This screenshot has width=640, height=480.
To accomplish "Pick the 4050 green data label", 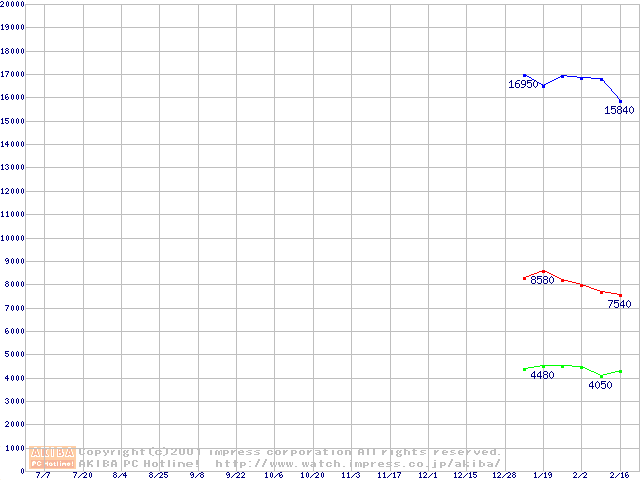I will pos(600,385).
